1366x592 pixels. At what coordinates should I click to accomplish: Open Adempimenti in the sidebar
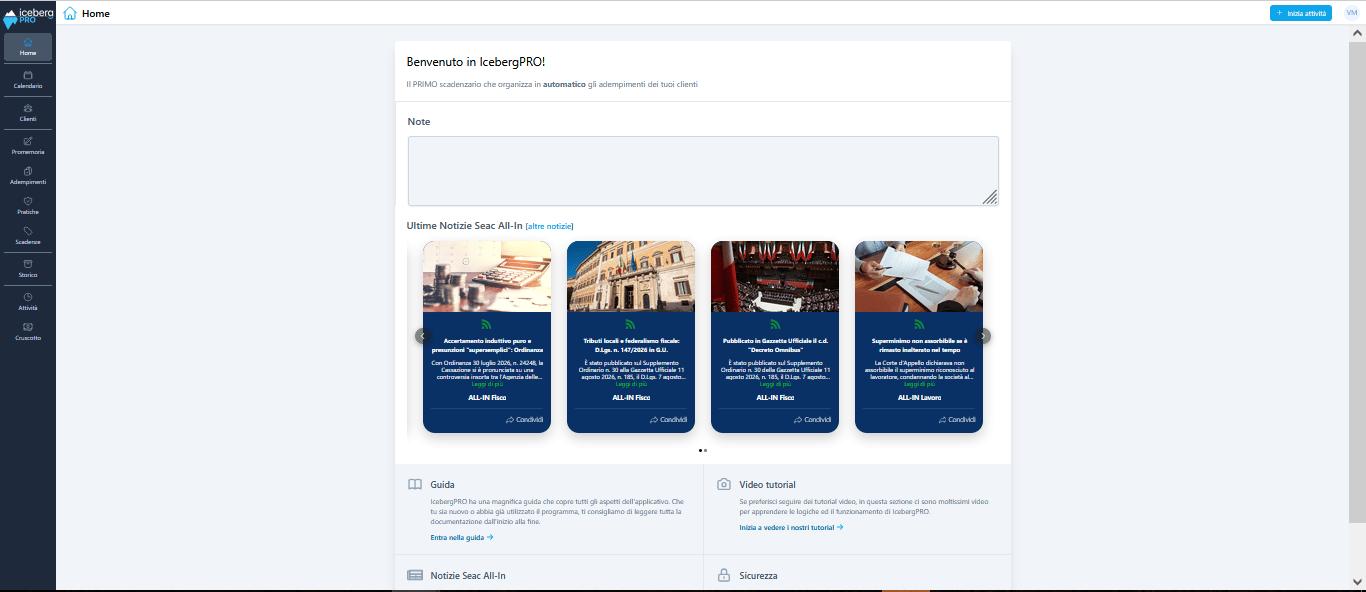coord(28,176)
